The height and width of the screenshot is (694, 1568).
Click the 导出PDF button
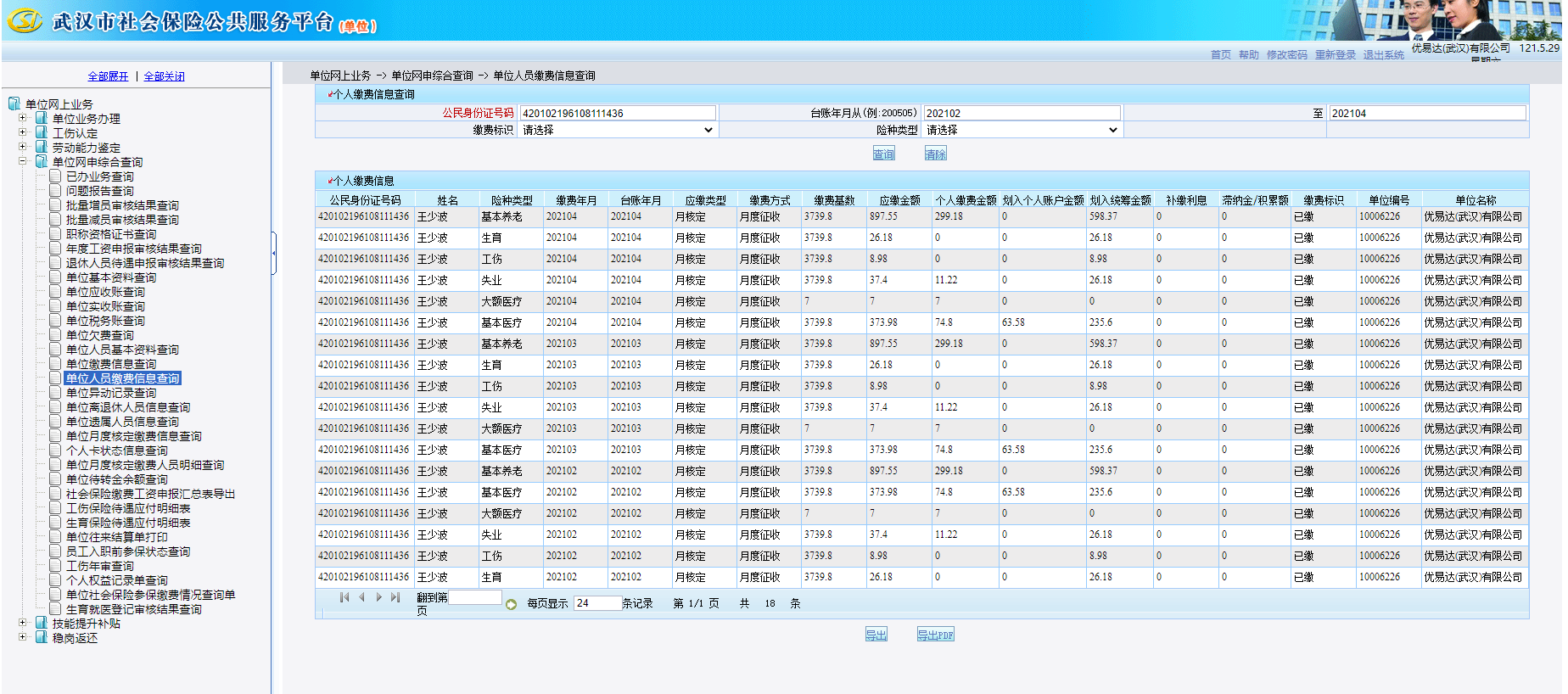coord(935,635)
